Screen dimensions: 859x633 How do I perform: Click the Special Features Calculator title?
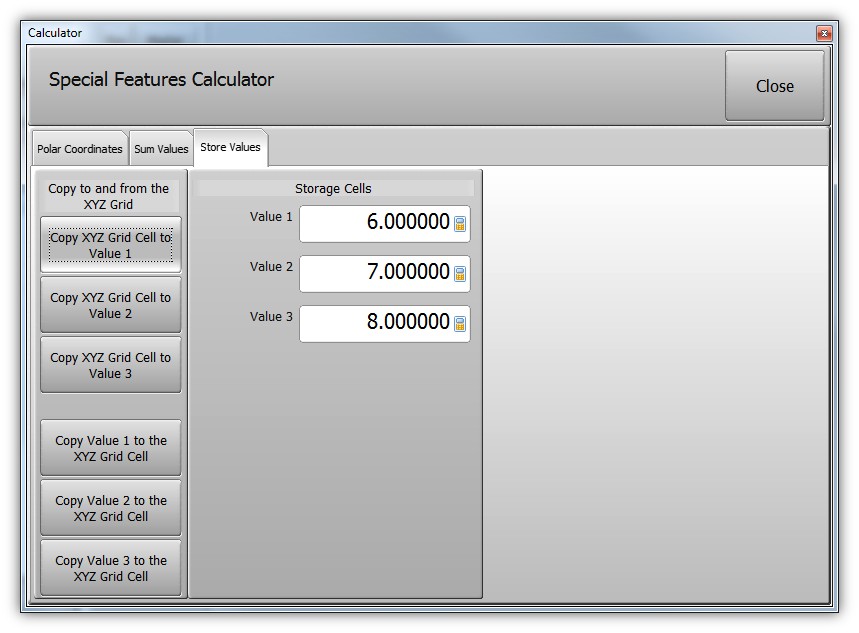(x=161, y=80)
